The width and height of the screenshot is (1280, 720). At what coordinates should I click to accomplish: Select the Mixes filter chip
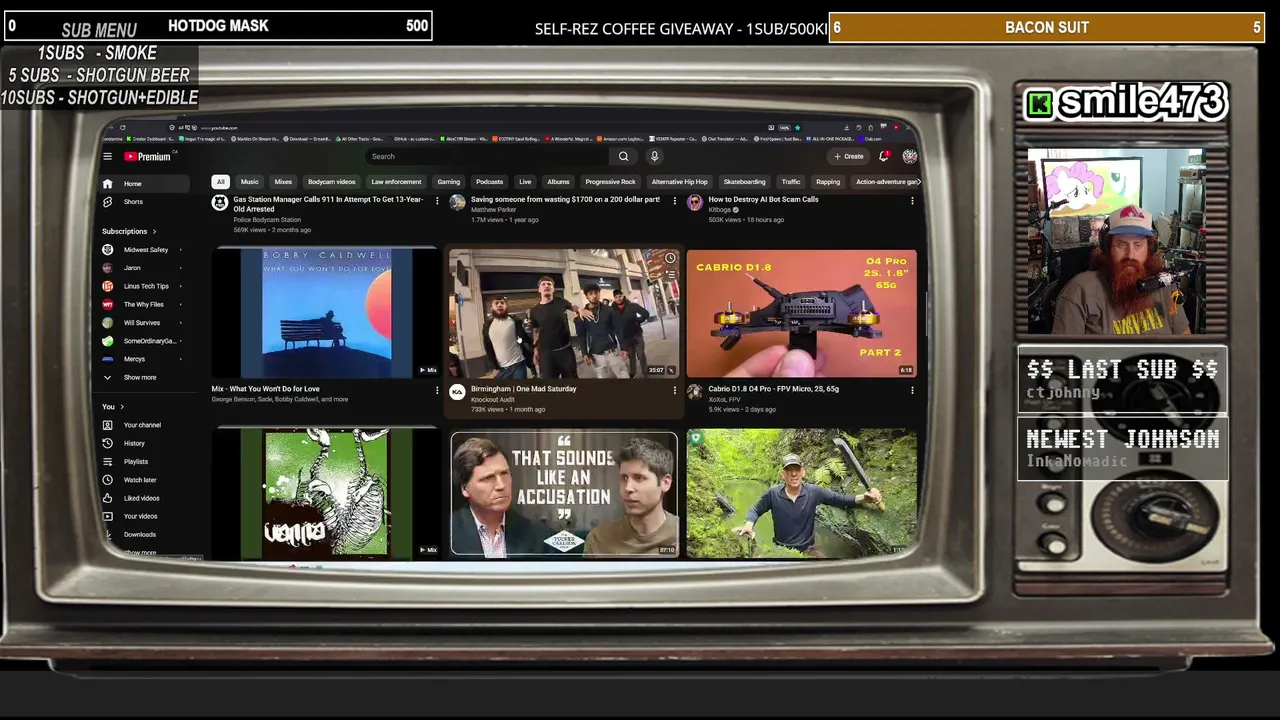tap(283, 182)
